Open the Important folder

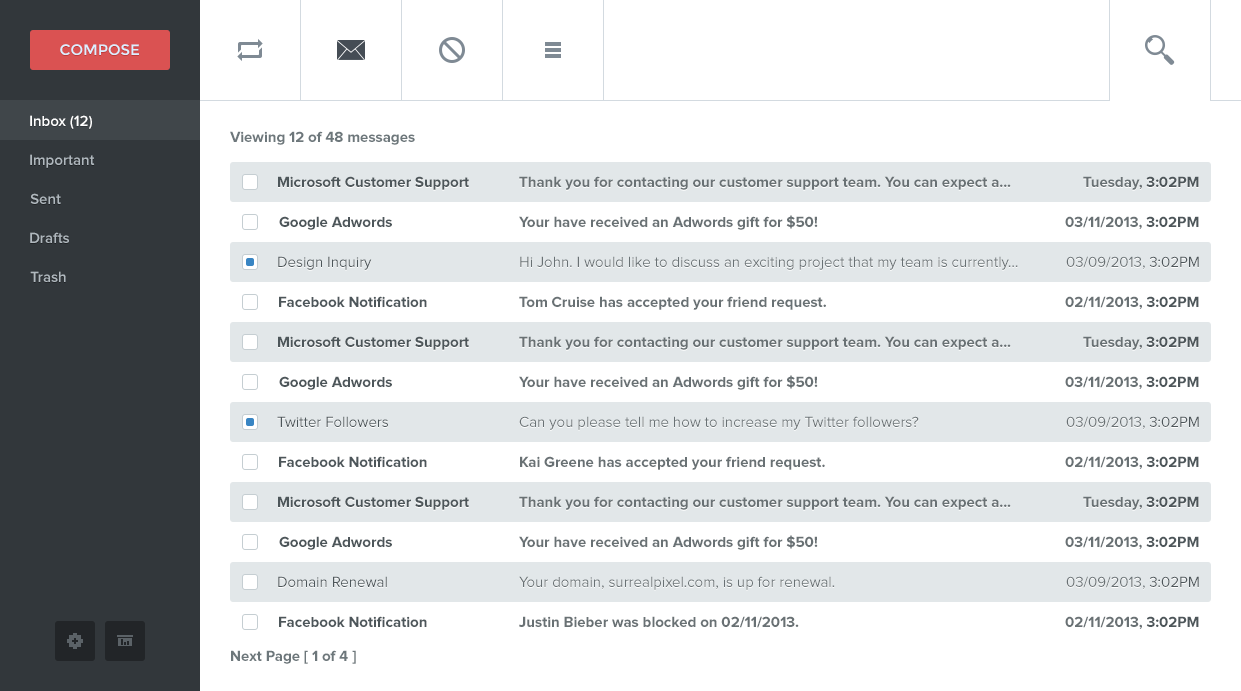(x=62, y=160)
